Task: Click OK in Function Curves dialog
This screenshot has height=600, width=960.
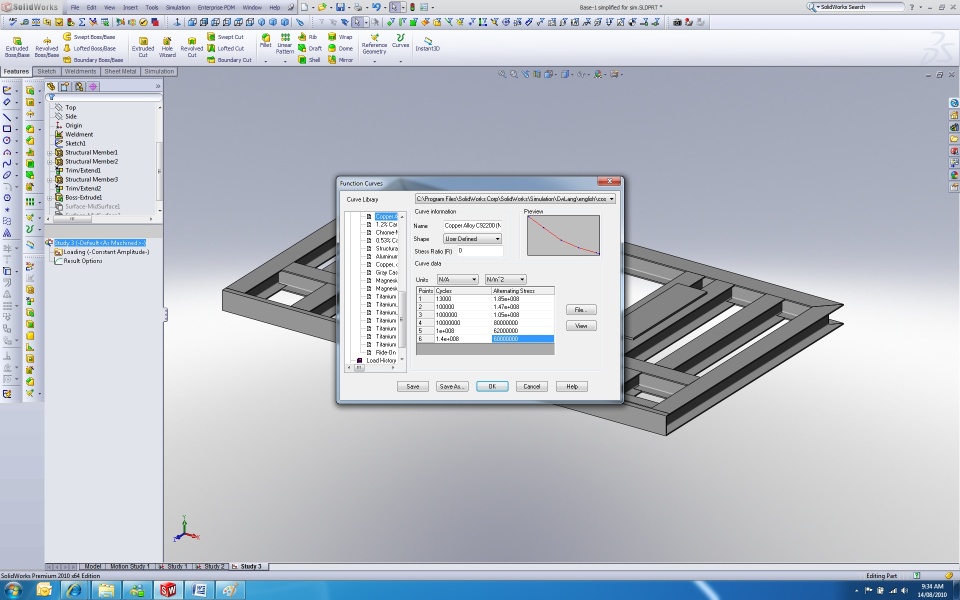Action: 492,386
